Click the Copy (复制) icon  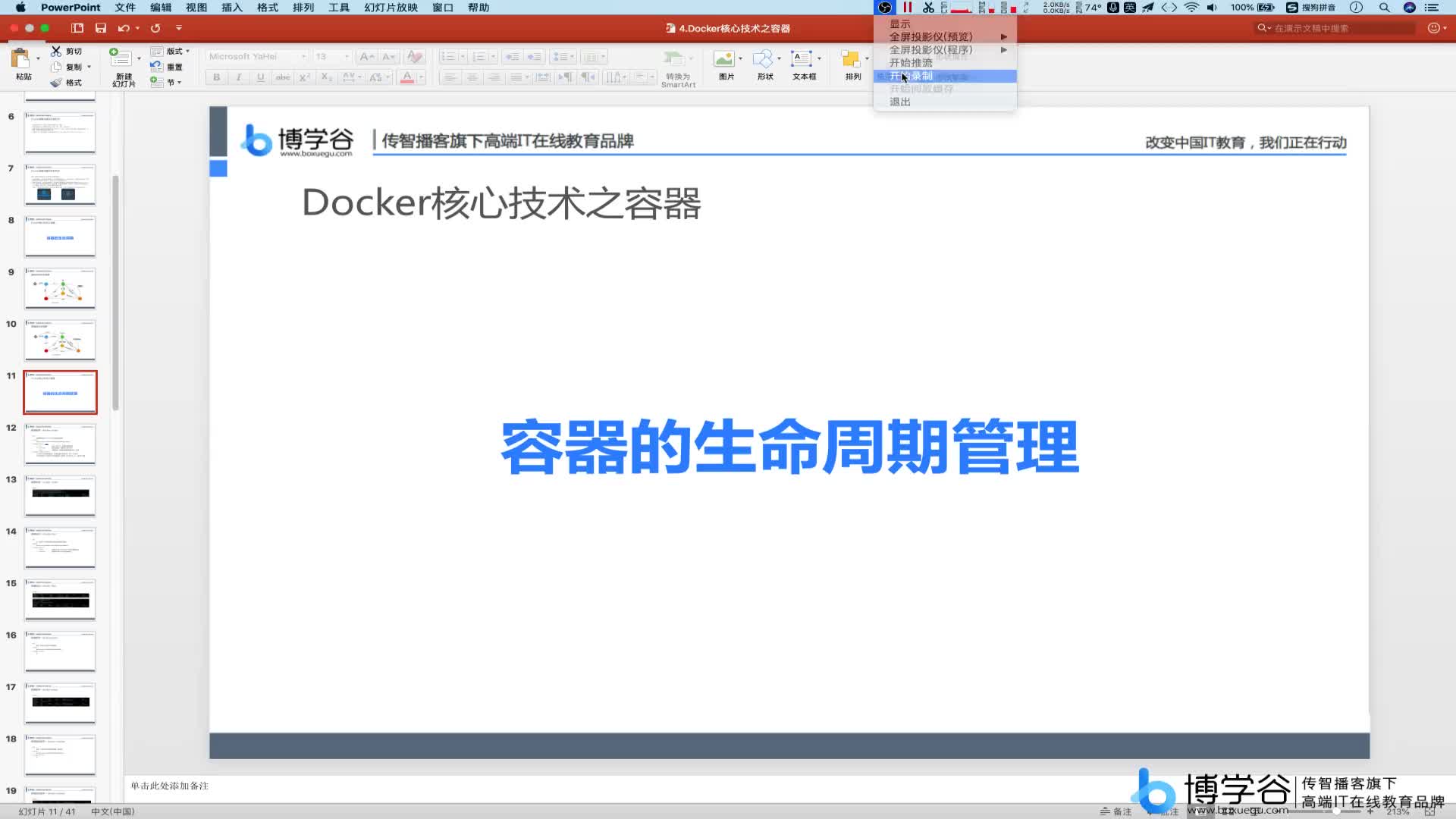(x=56, y=67)
